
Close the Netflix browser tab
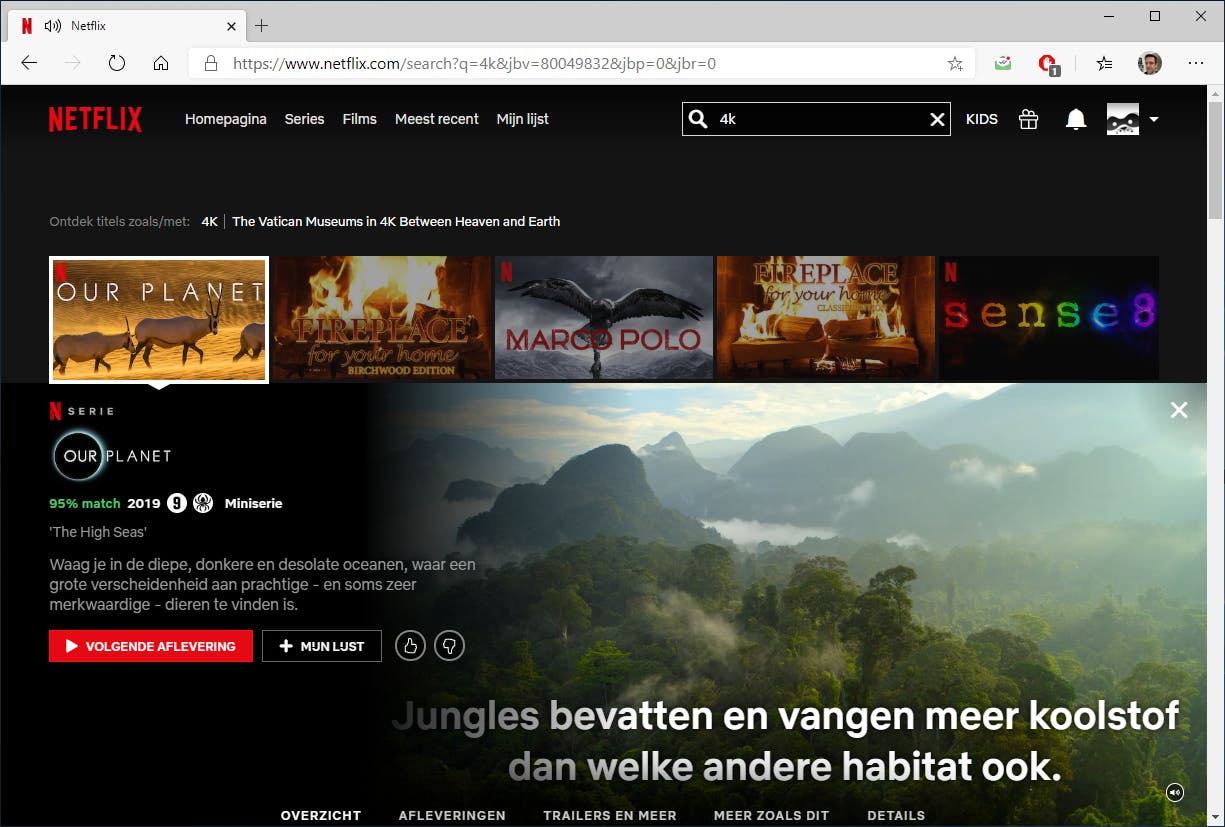click(x=231, y=25)
